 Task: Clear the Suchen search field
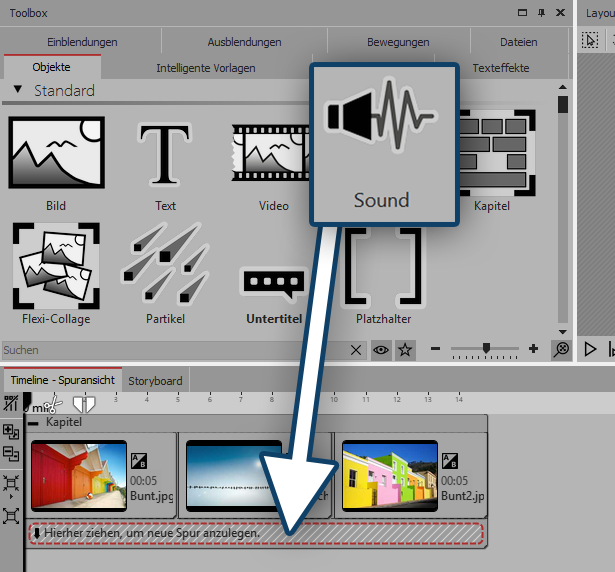tap(356, 350)
